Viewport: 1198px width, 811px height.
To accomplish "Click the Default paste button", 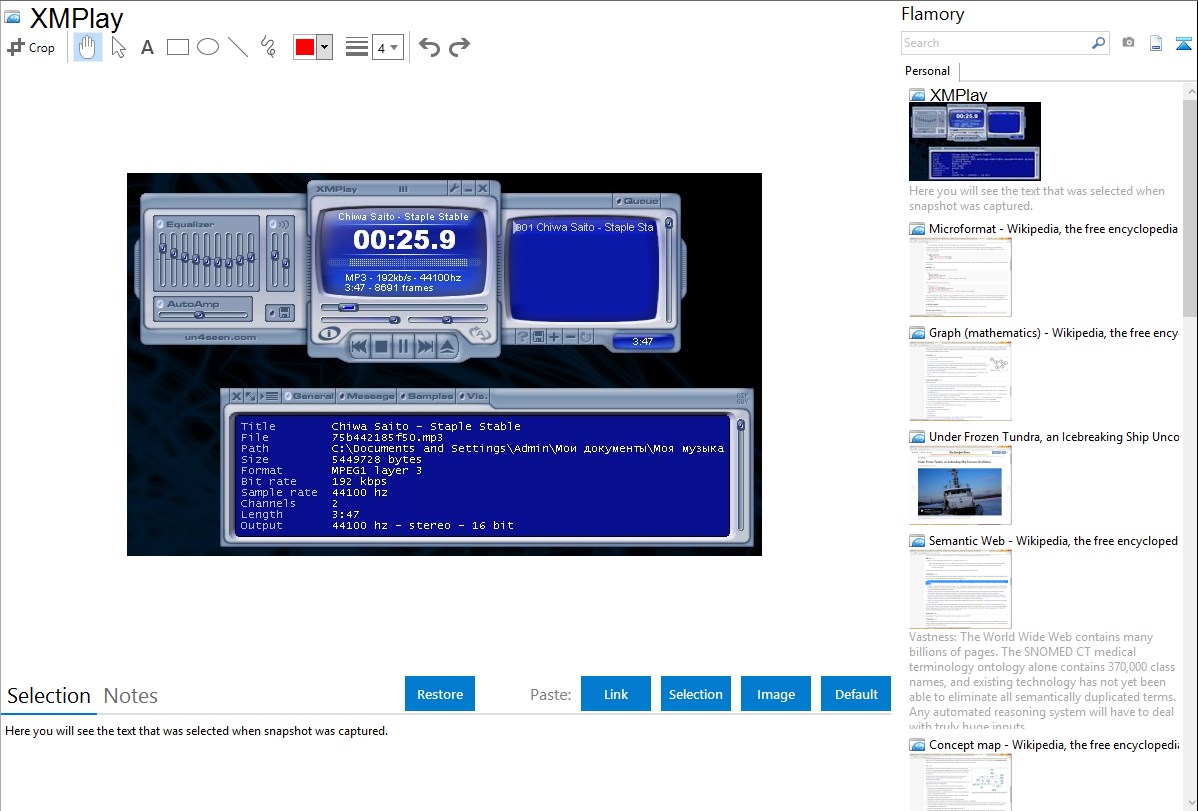I will point(856,694).
